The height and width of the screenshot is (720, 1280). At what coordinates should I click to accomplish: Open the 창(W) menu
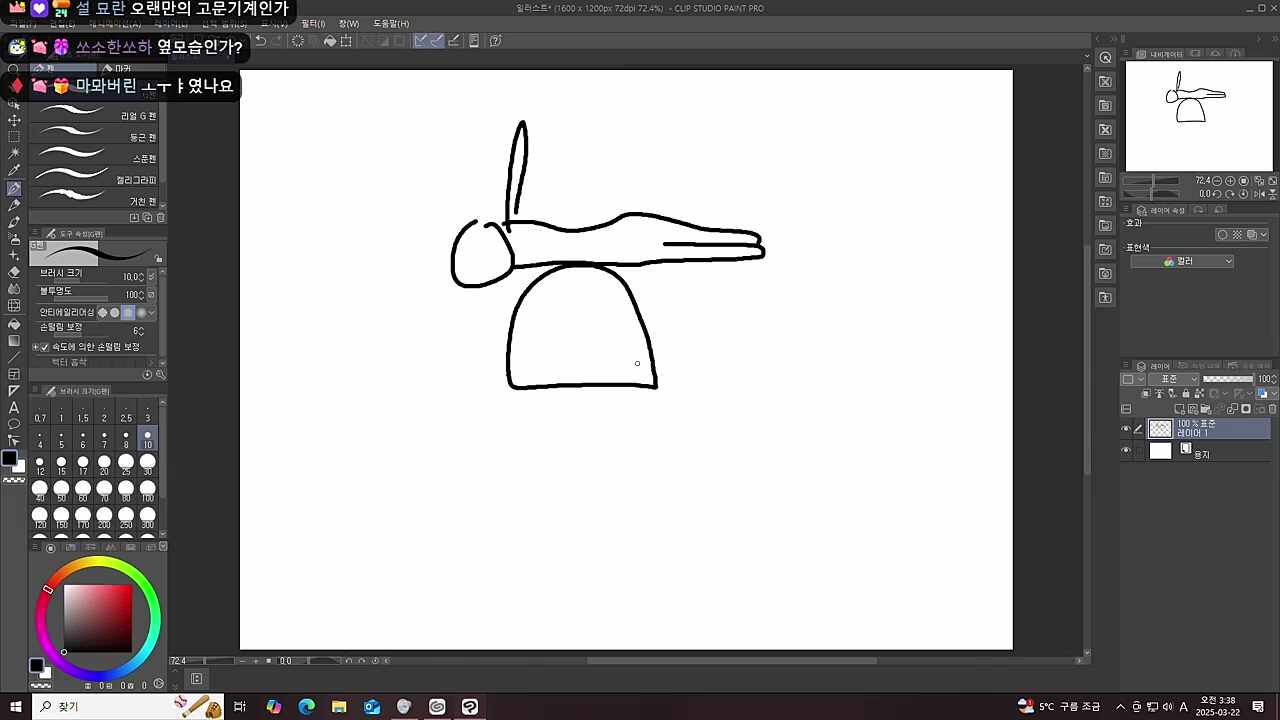pos(349,23)
